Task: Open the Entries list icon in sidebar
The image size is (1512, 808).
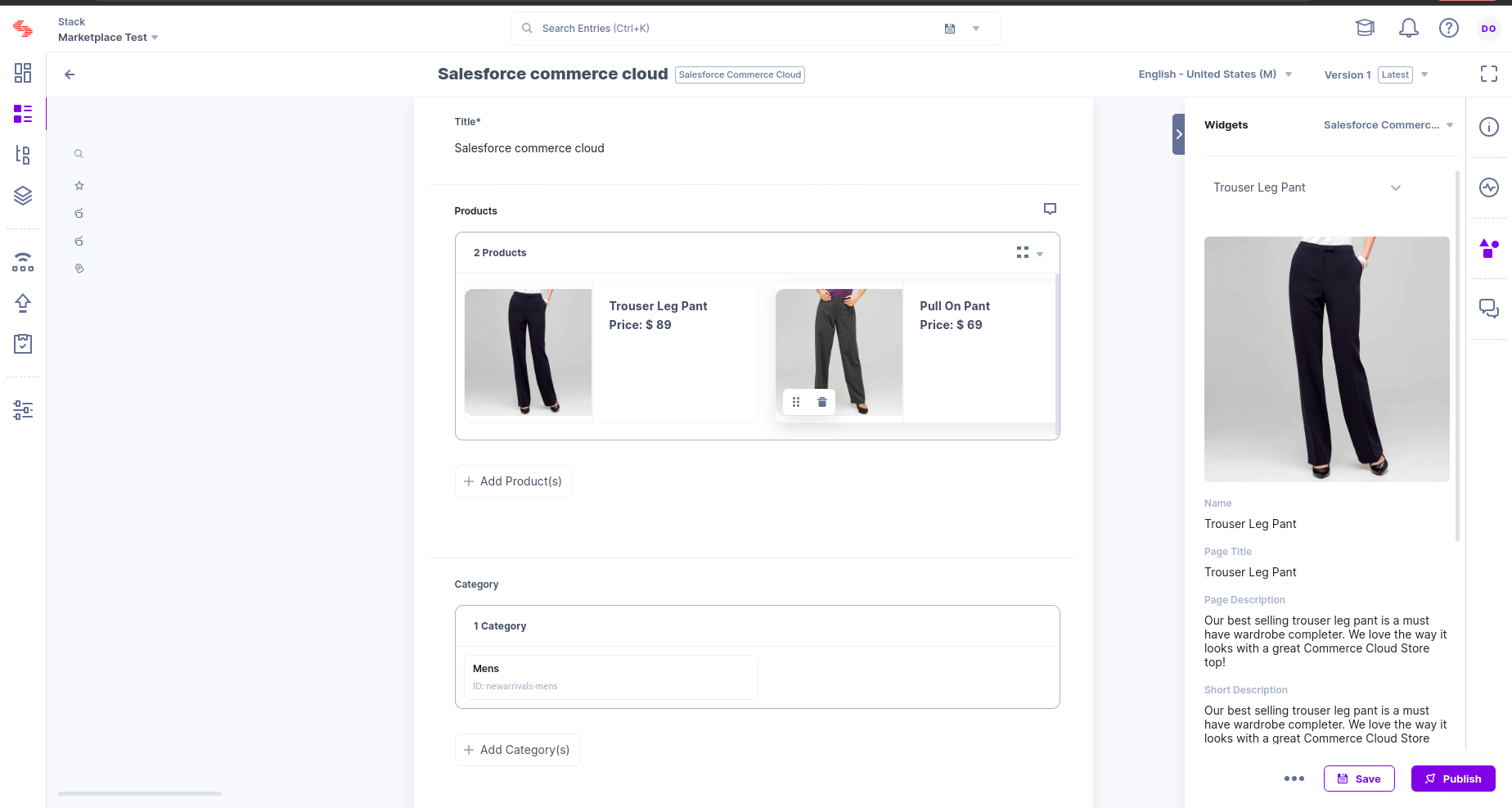Action: tap(23, 114)
